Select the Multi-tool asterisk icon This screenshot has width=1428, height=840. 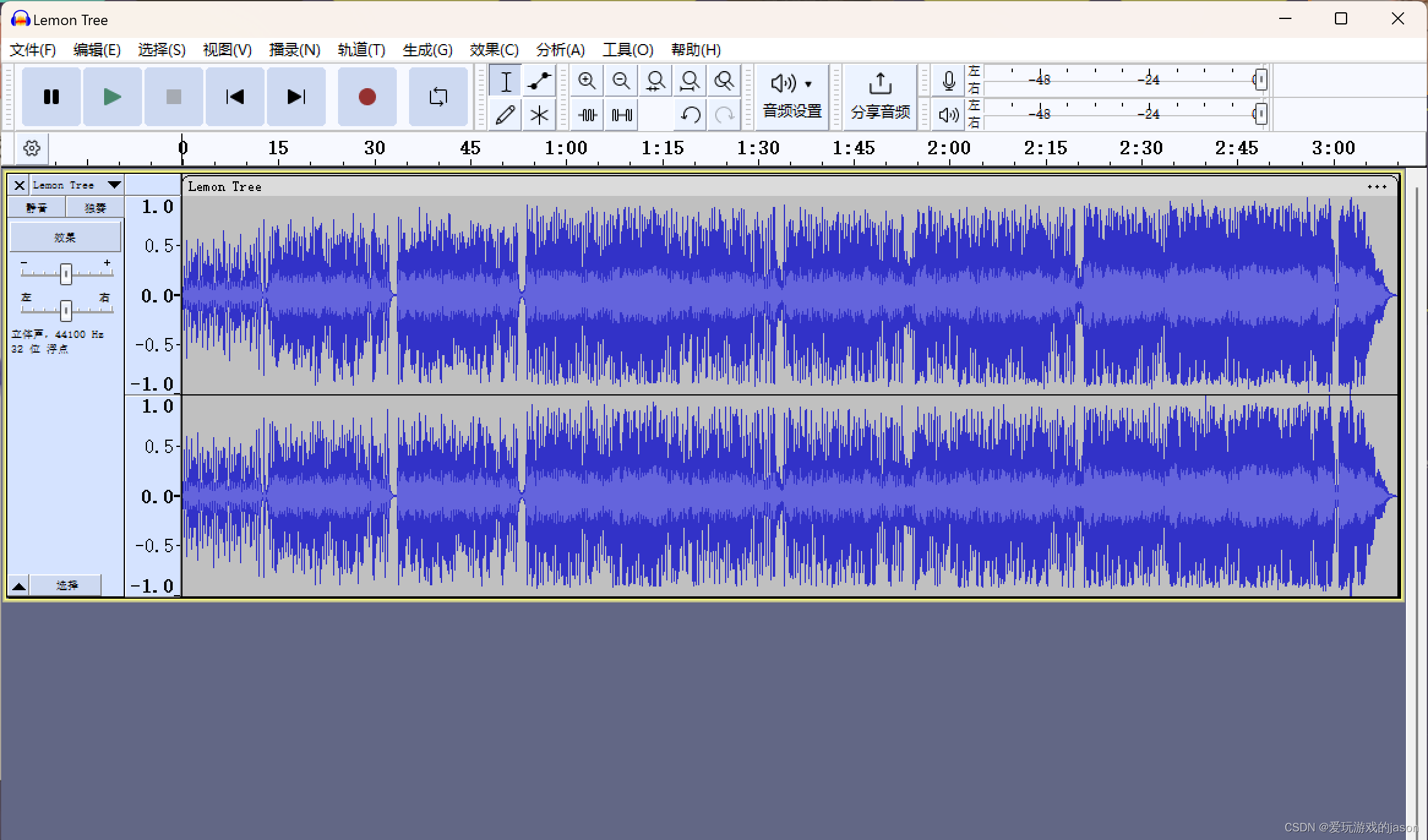click(539, 114)
